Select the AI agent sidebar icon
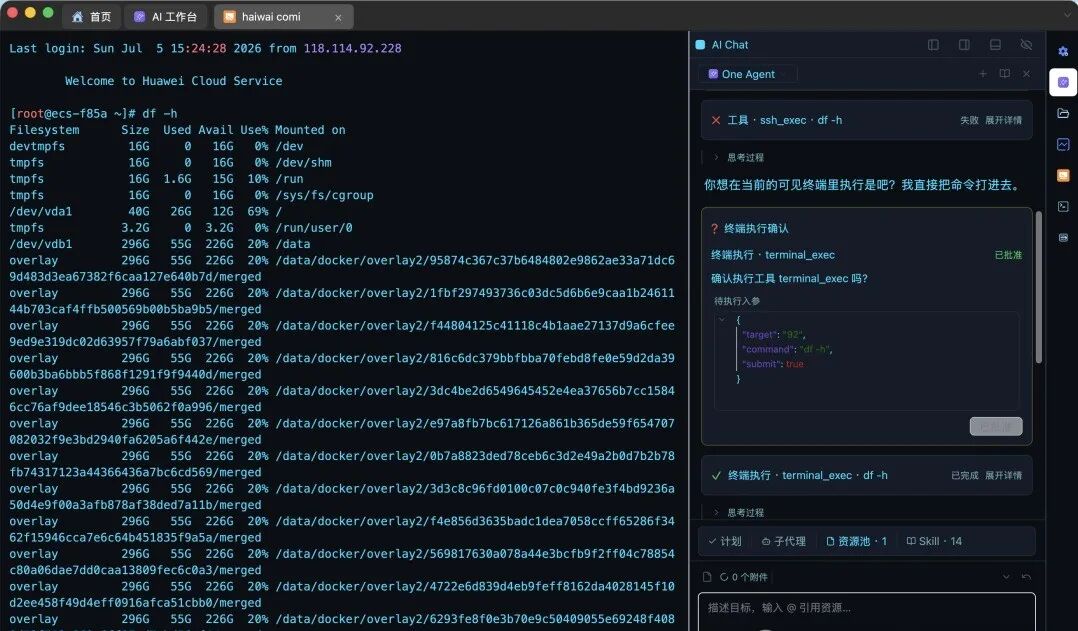The height and width of the screenshot is (631, 1078). [1063, 82]
